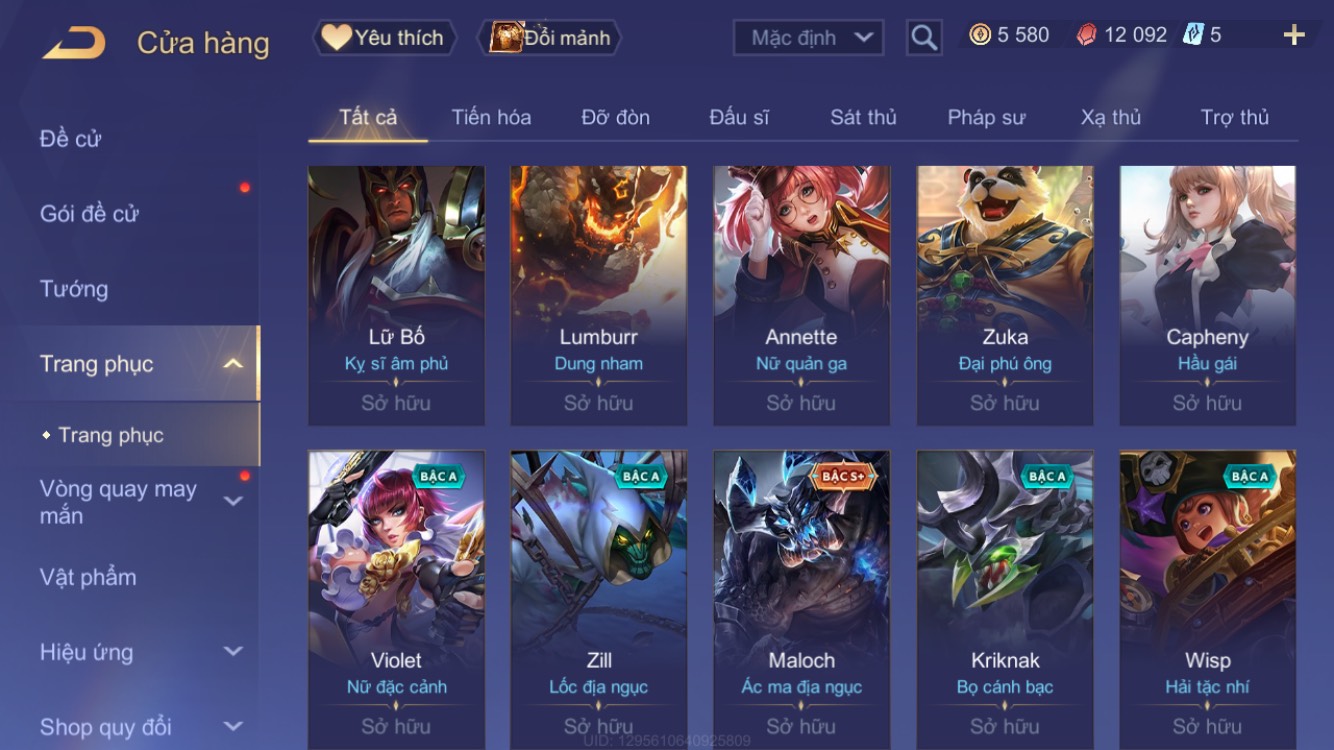Open the Yêu thích heart favorites
Viewport: 1334px width, 750px height.
click(384, 38)
